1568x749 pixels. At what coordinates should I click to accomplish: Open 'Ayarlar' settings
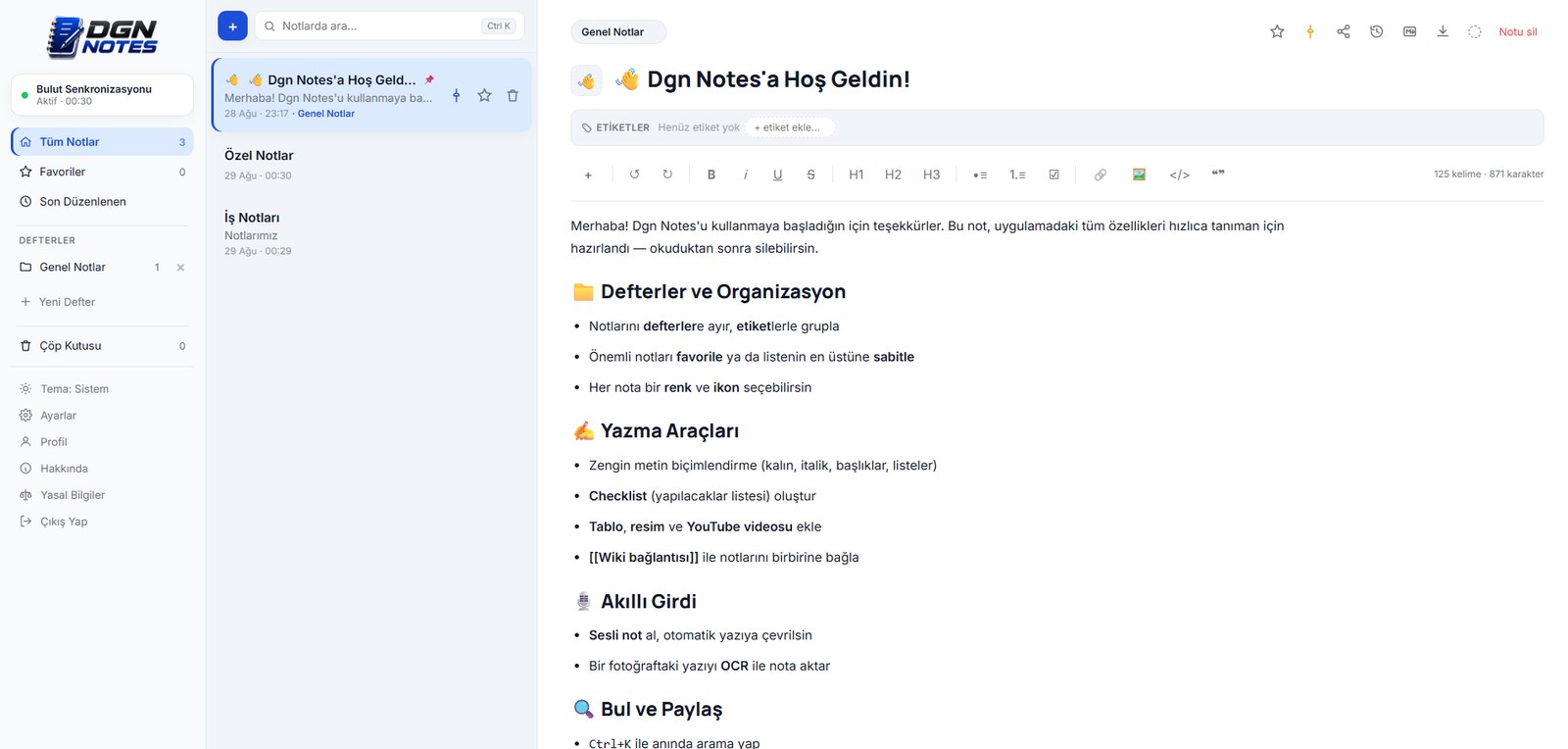pyautogui.click(x=48, y=416)
